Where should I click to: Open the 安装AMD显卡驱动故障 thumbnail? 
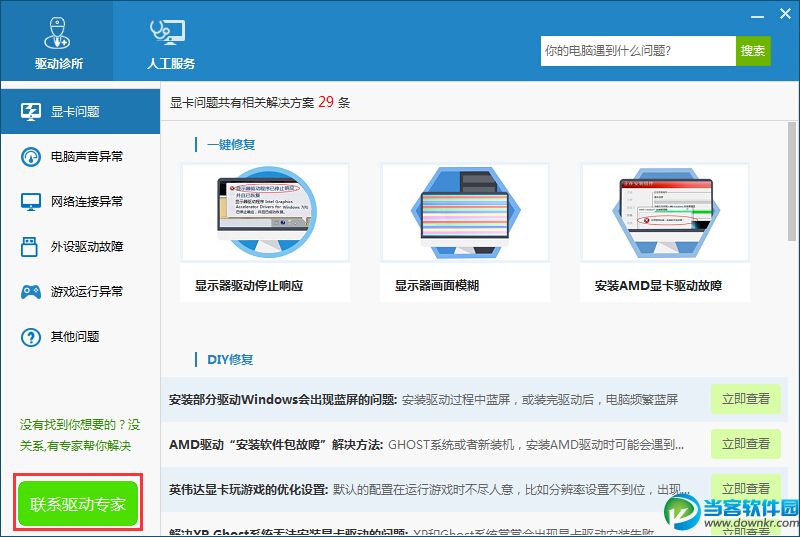point(665,212)
